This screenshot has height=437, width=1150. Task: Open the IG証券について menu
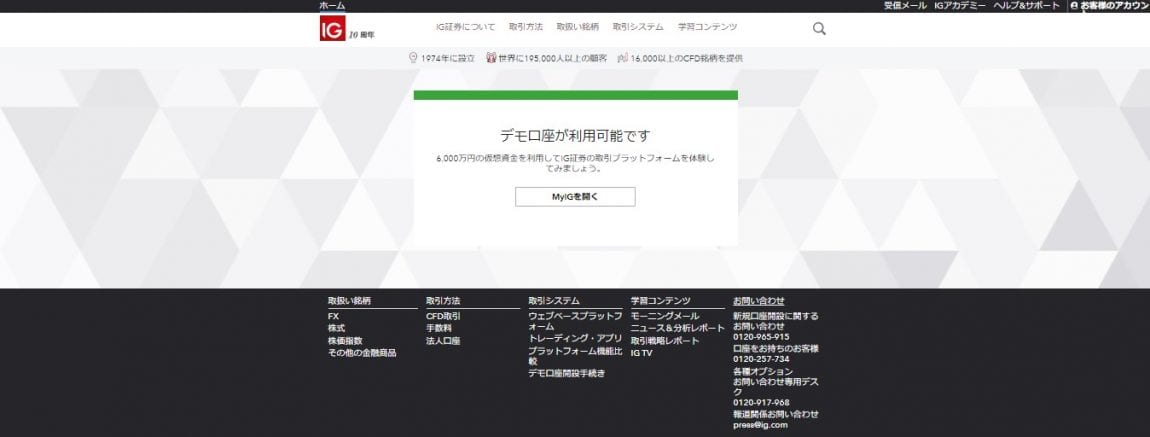click(x=465, y=27)
